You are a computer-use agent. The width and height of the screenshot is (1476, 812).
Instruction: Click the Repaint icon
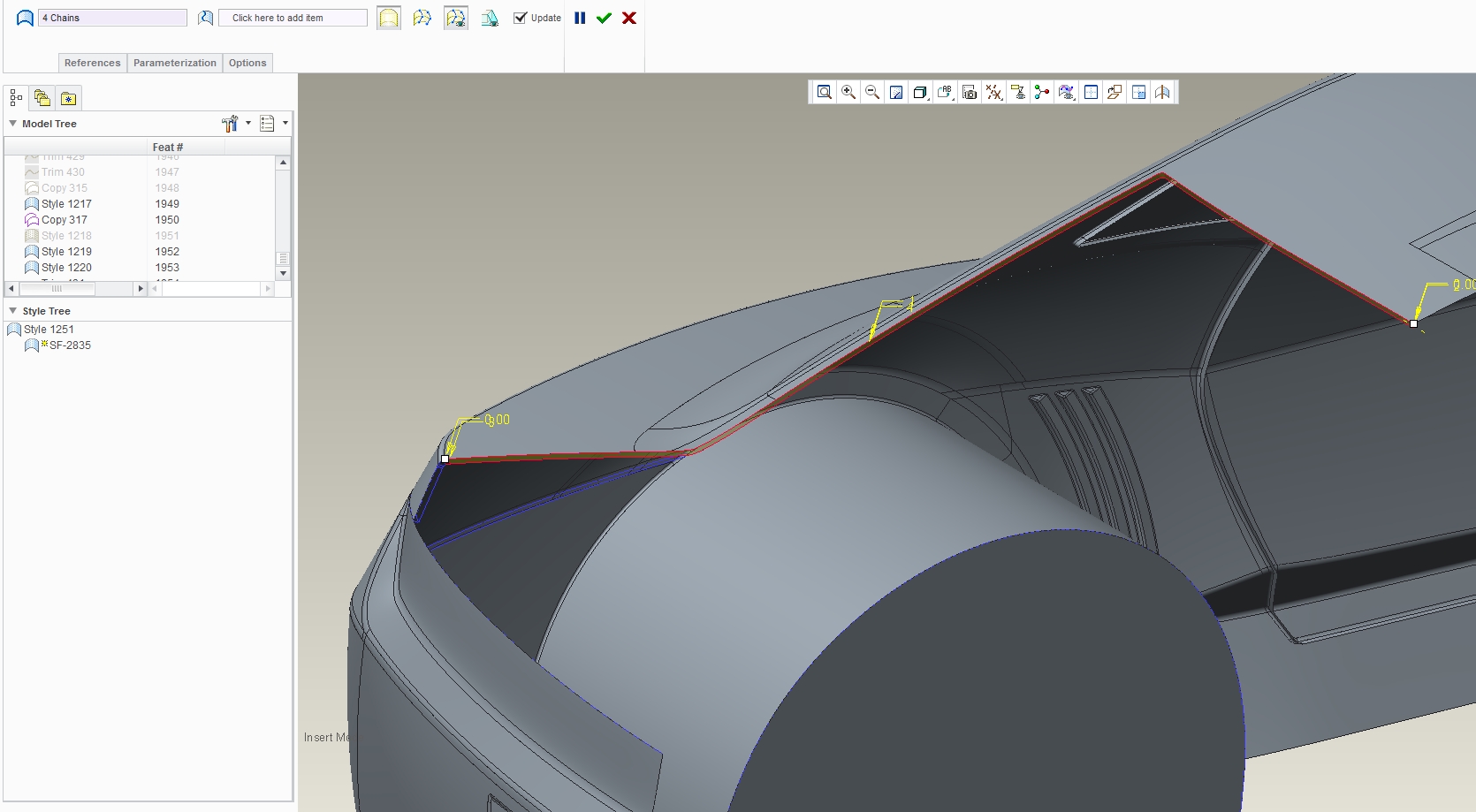pyautogui.click(x=896, y=92)
